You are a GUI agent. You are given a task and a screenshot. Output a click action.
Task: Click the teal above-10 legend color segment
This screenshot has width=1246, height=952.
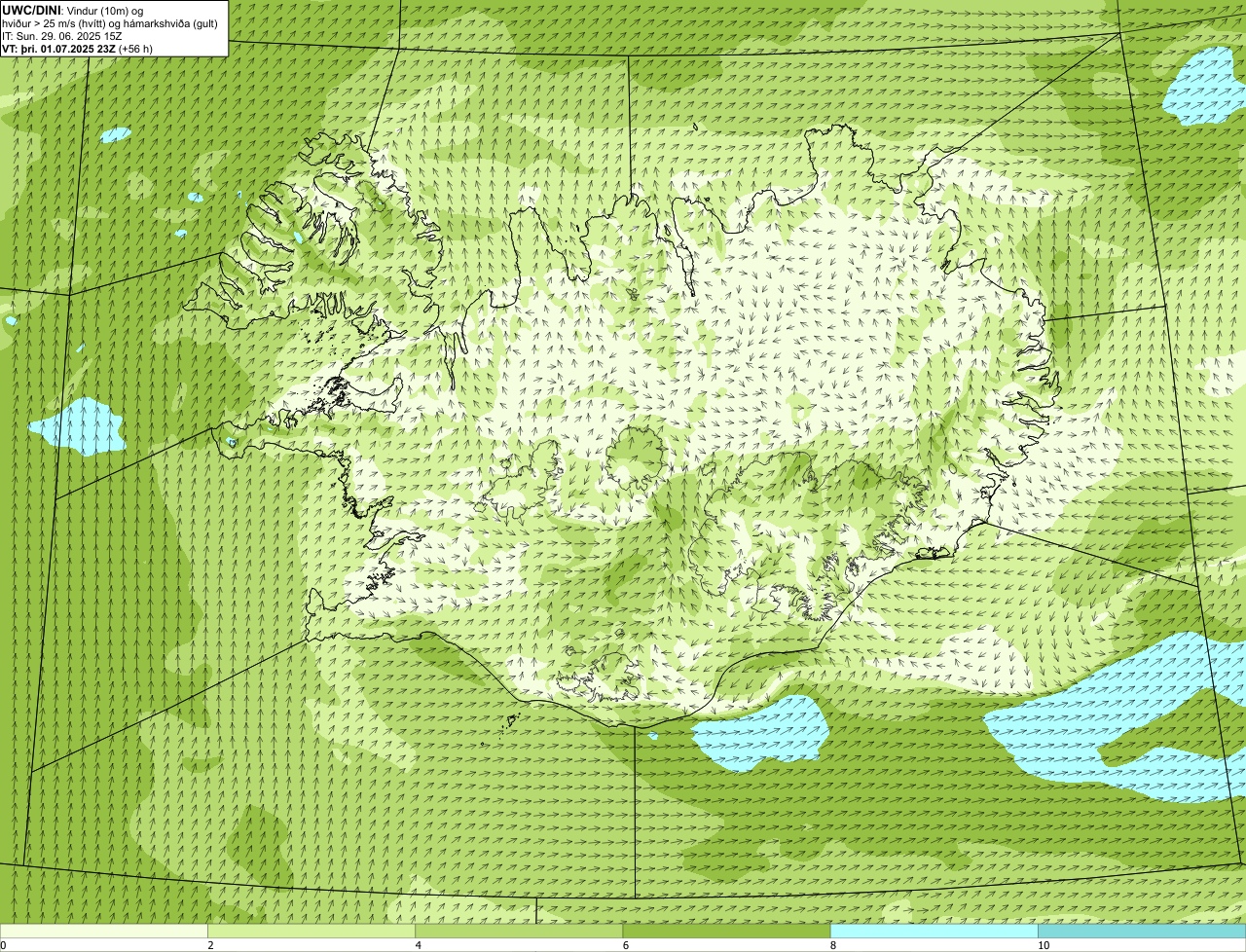[1142, 932]
